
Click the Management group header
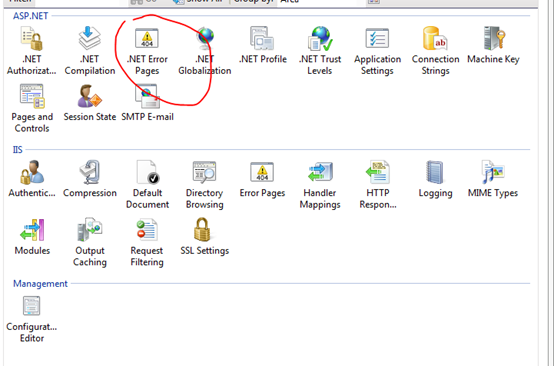tap(40, 284)
